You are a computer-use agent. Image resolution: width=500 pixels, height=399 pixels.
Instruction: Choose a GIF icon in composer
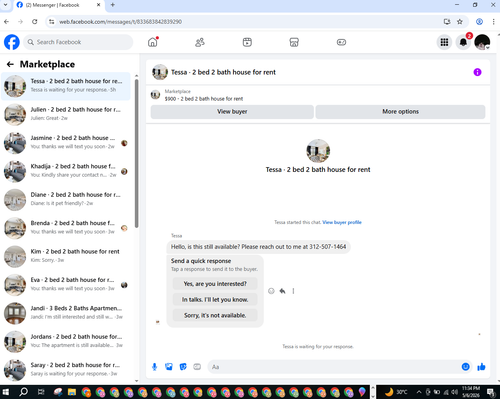[x=197, y=367]
